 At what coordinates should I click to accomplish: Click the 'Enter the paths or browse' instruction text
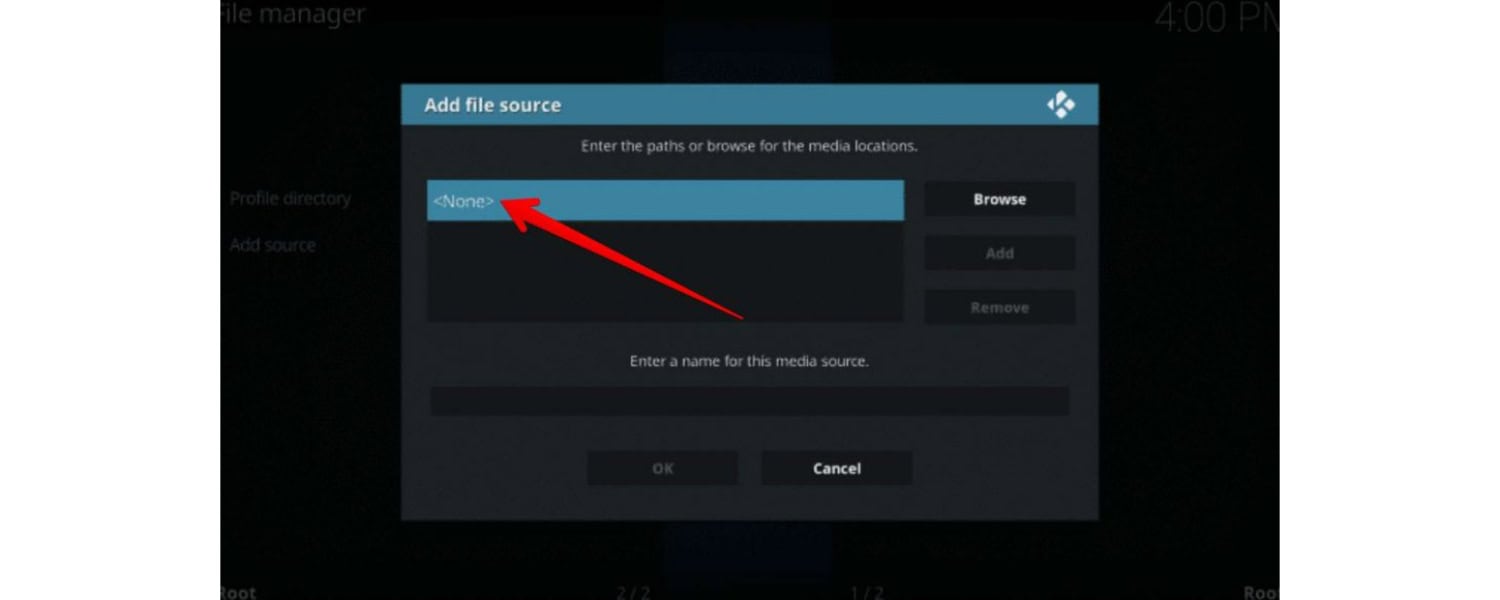(749, 146)
